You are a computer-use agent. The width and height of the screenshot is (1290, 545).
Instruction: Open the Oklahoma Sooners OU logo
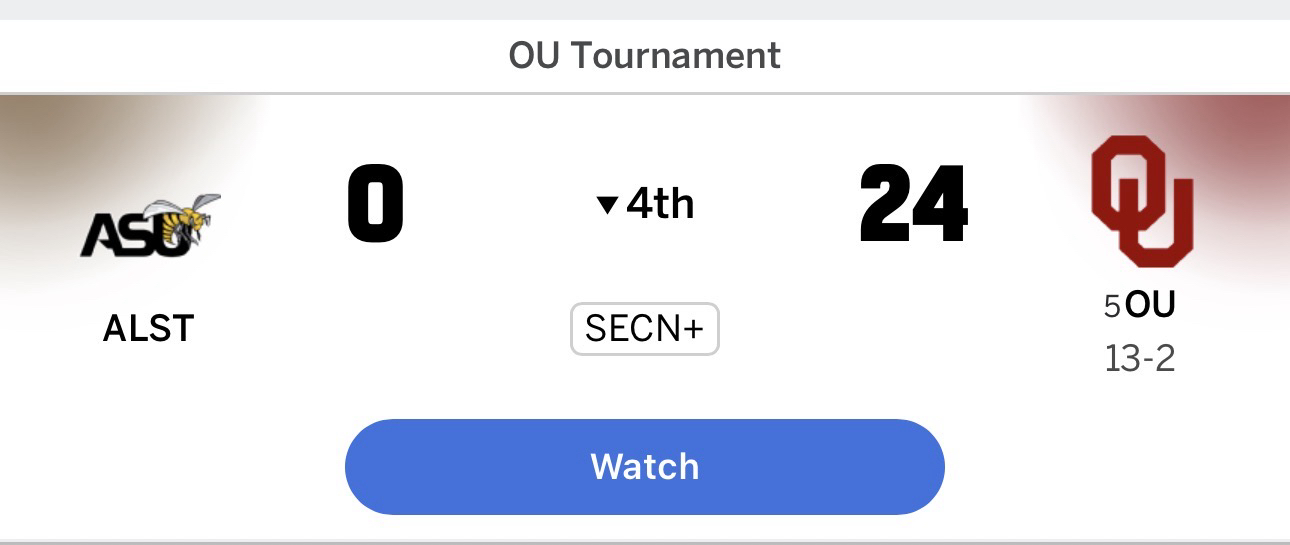[x=1142, y=201]
